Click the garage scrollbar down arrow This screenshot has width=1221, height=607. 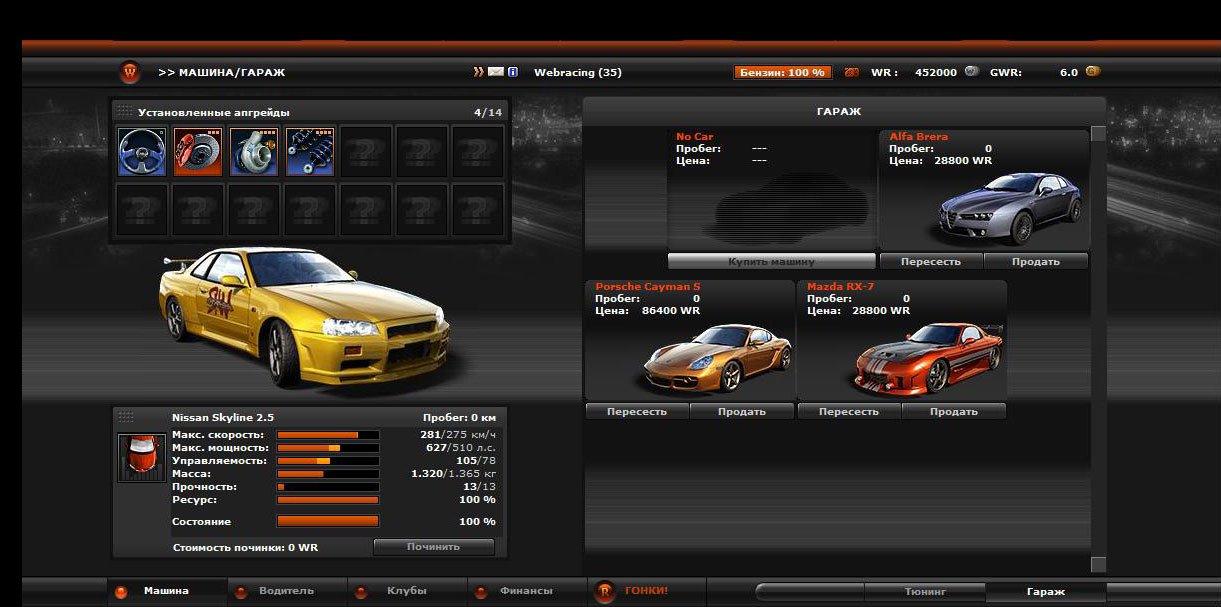tap(1098, 565)
